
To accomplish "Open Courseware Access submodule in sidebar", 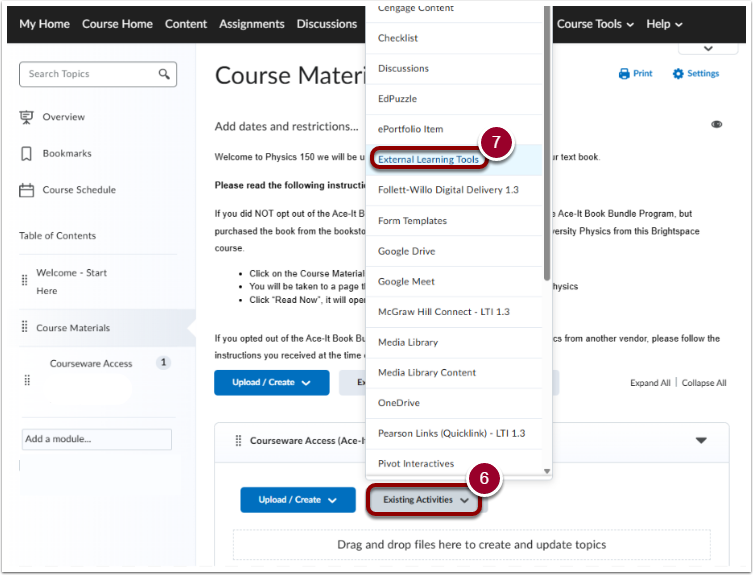I will tap(91, 364).
